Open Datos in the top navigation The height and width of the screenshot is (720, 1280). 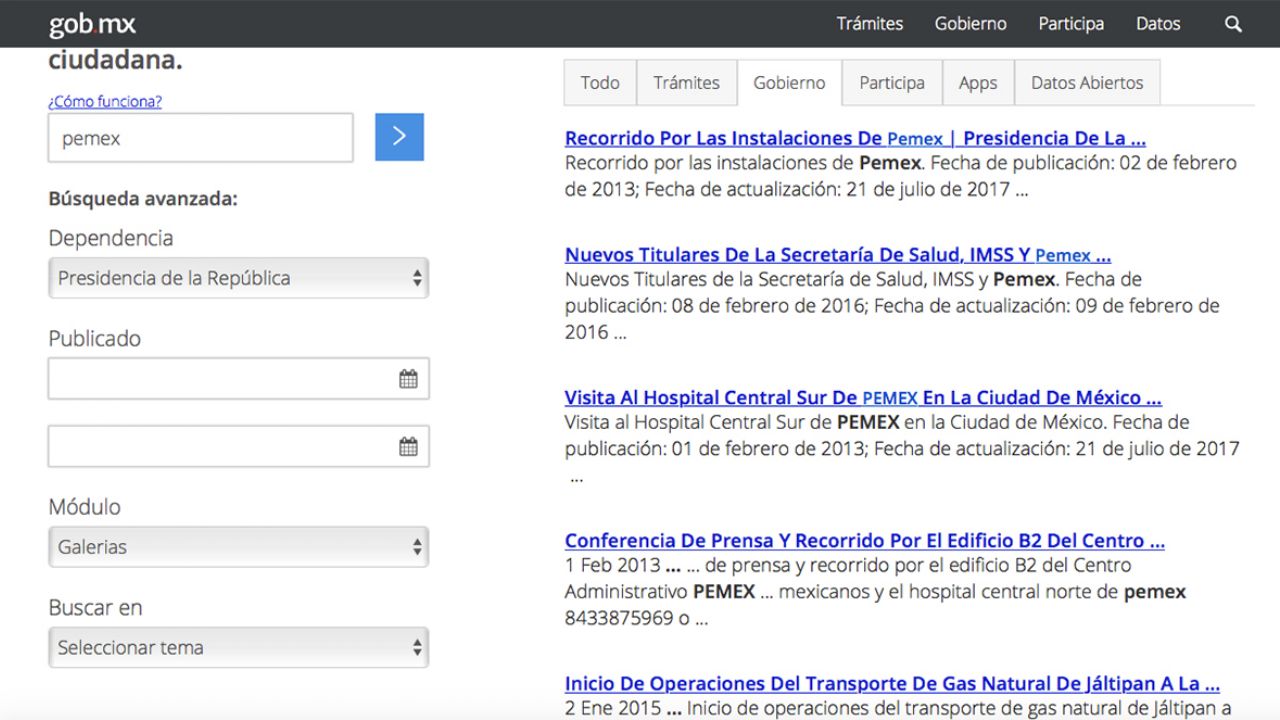coord(1158,24)
